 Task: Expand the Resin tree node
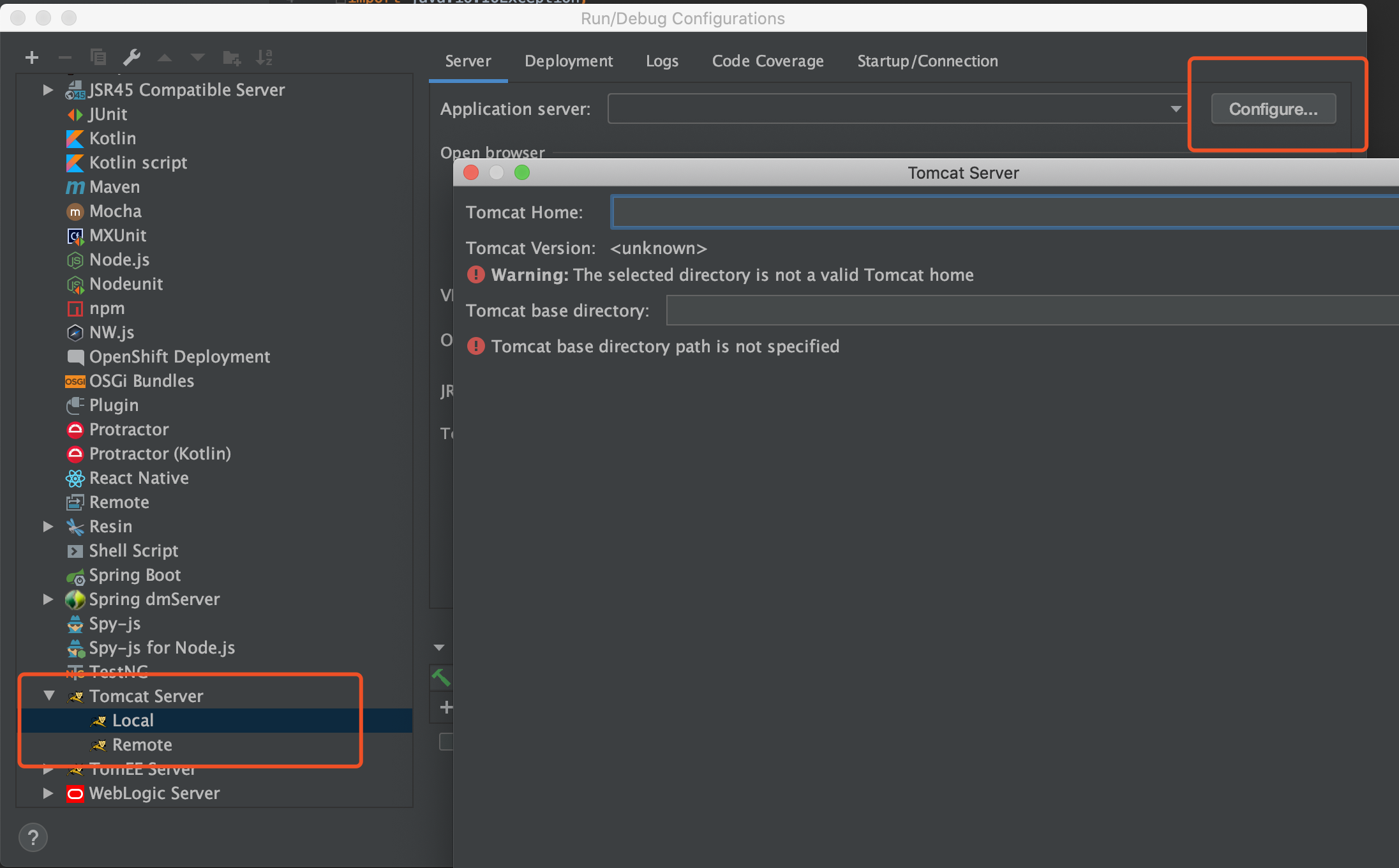pyautogui.click(x=48, y=527)
